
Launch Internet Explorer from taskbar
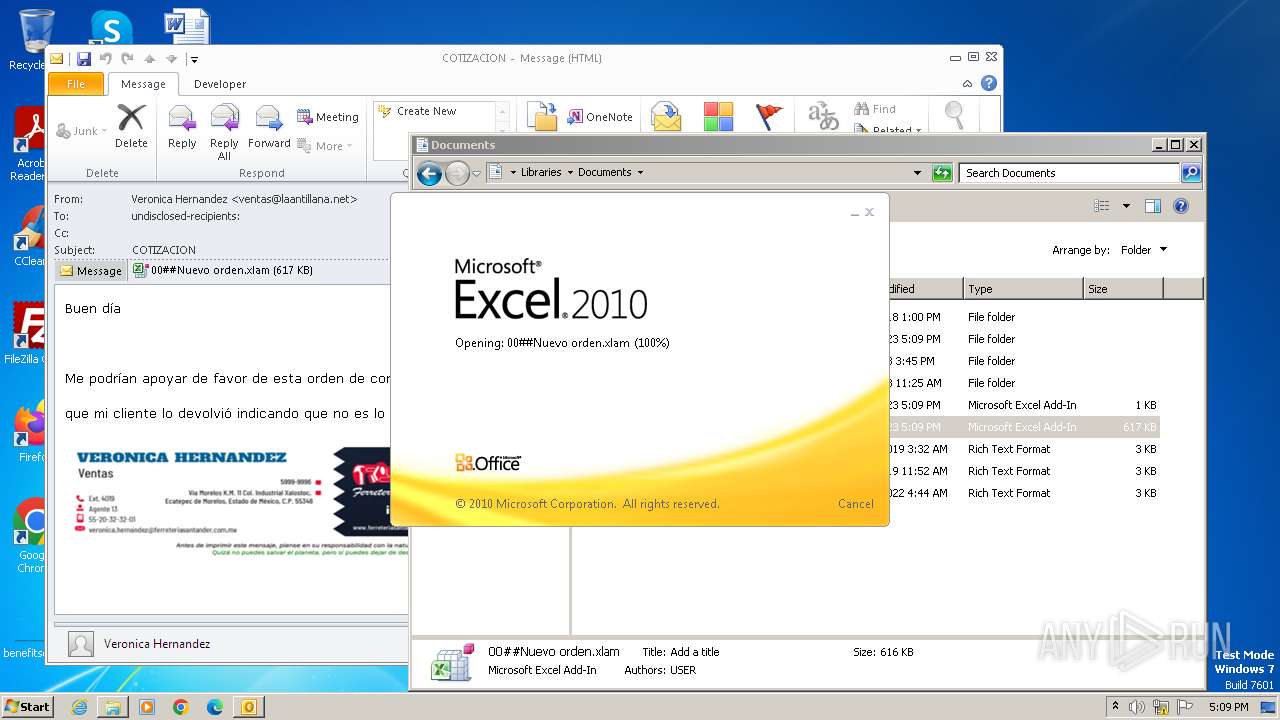coord(79,707)
